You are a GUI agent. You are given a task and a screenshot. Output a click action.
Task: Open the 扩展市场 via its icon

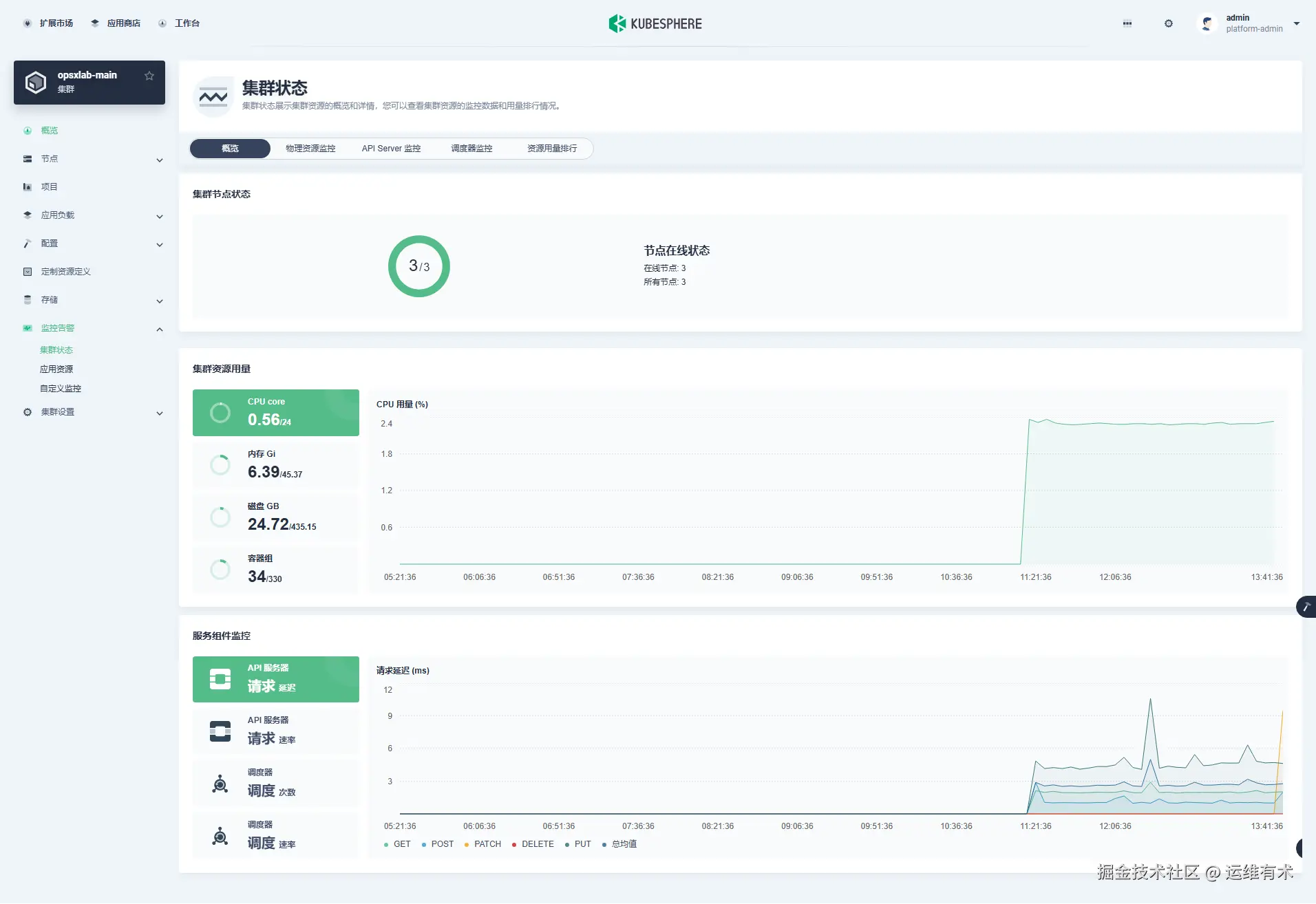click(28, 23)
